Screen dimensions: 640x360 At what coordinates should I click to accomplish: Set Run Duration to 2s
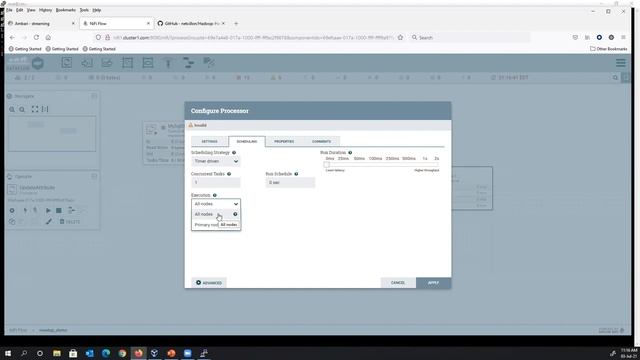(x=437, y=158)
